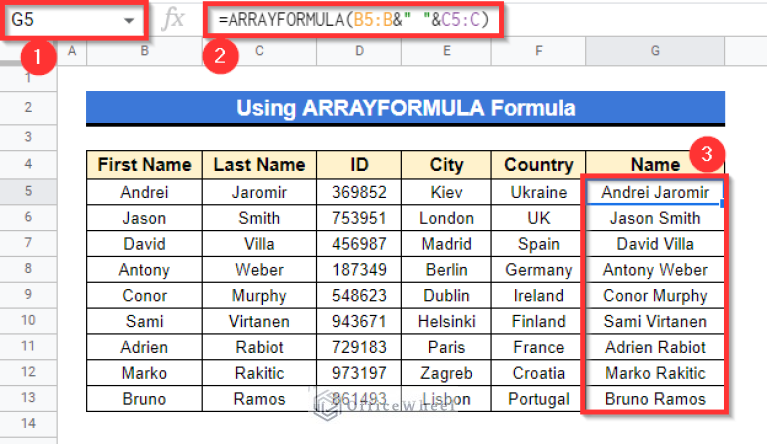The height and width of the screenshot is (444, 767).
Task: Click the ID cell 943671
Action: 359,322
